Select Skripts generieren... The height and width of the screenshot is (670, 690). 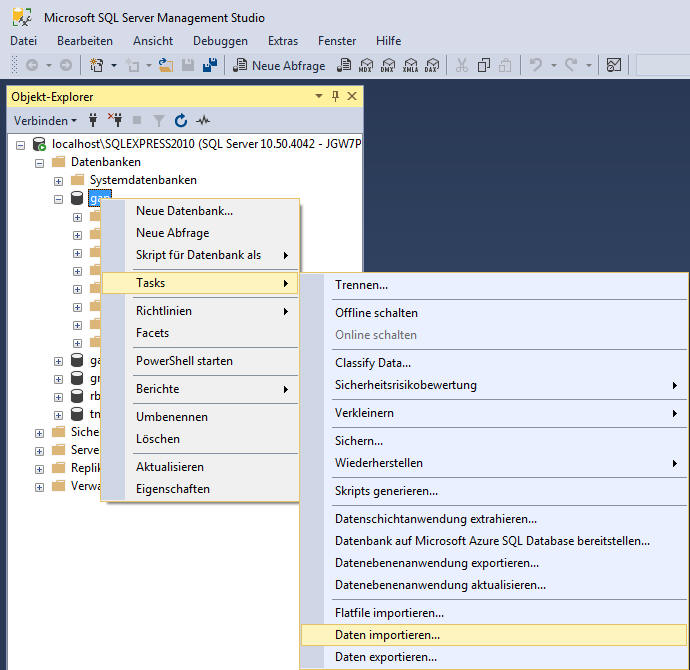click(494, 491)
